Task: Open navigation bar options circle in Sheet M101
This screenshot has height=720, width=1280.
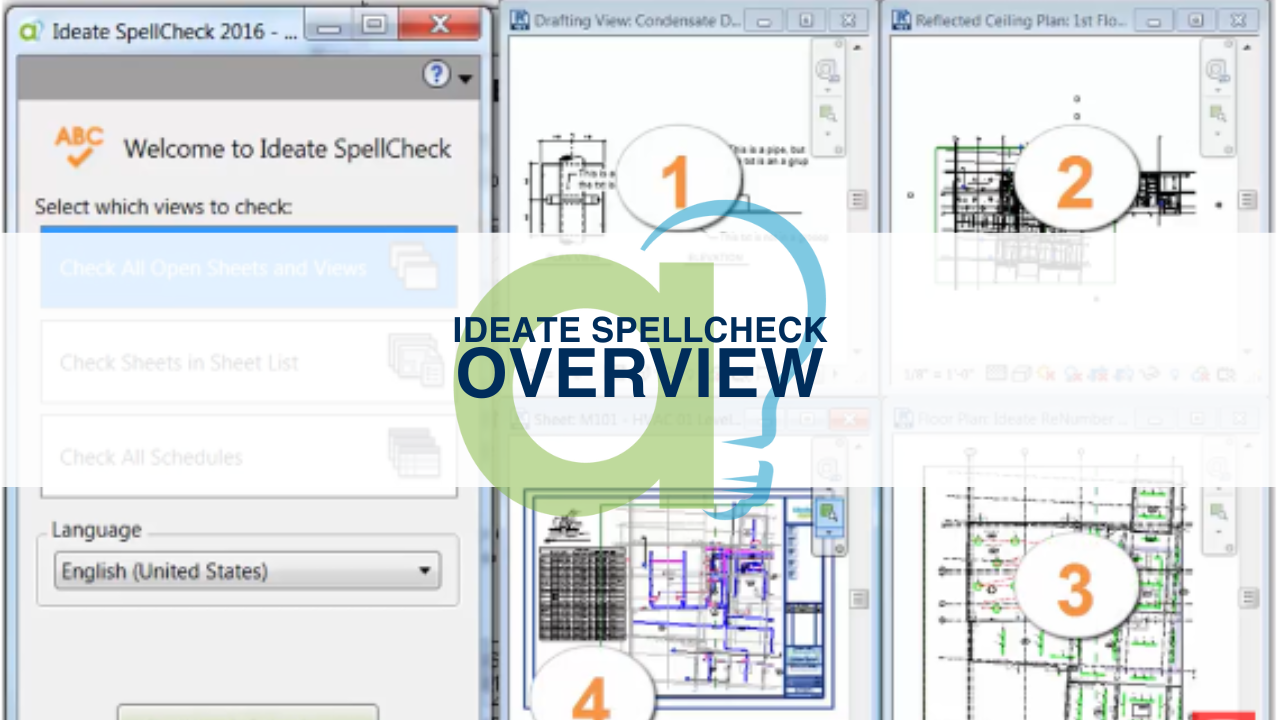Action: [839, 550]
